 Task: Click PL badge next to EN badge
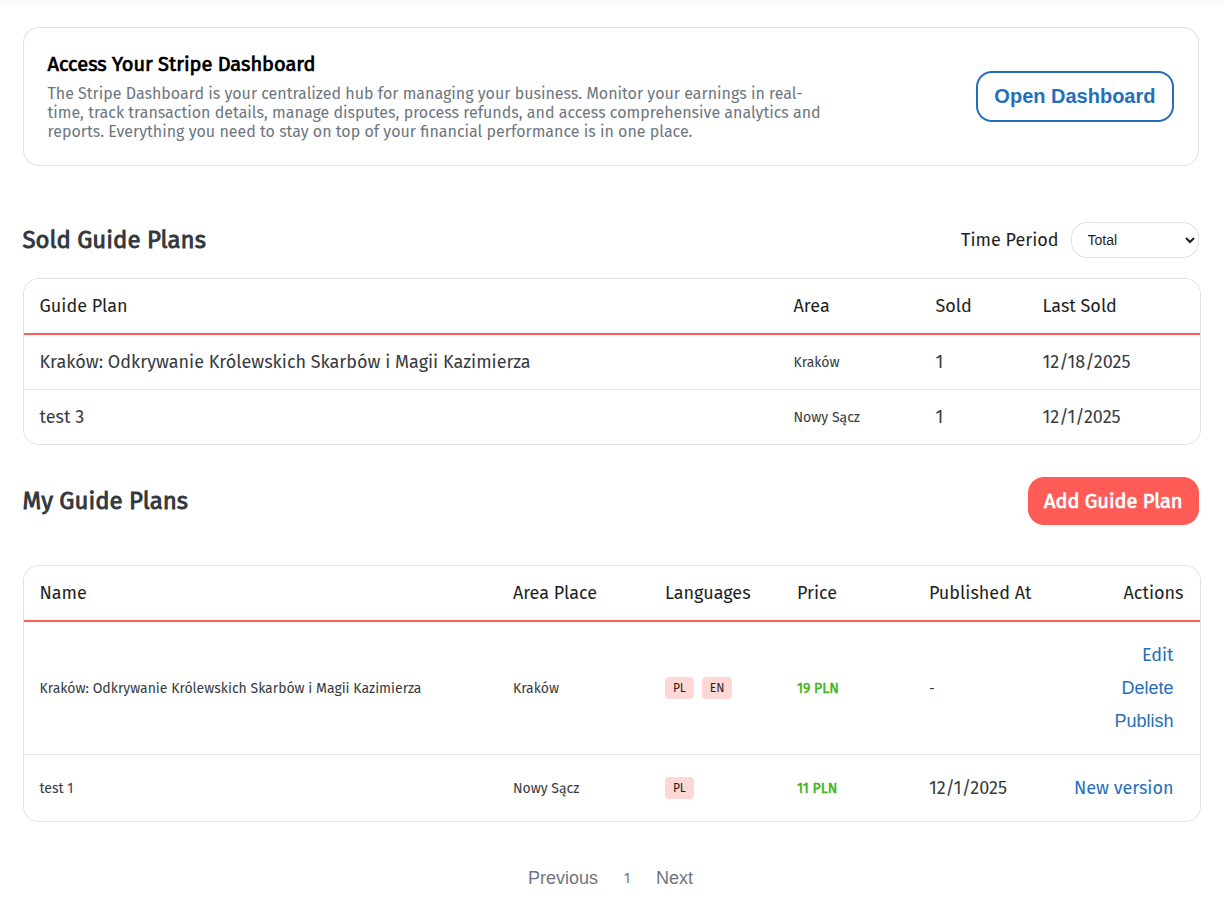coord(679,688)
